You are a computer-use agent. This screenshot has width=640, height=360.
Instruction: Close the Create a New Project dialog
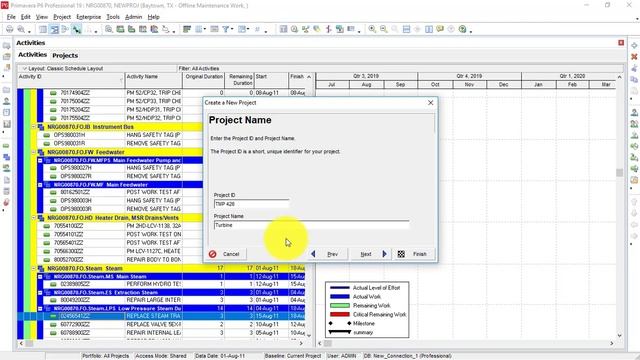tap(431, 103)
